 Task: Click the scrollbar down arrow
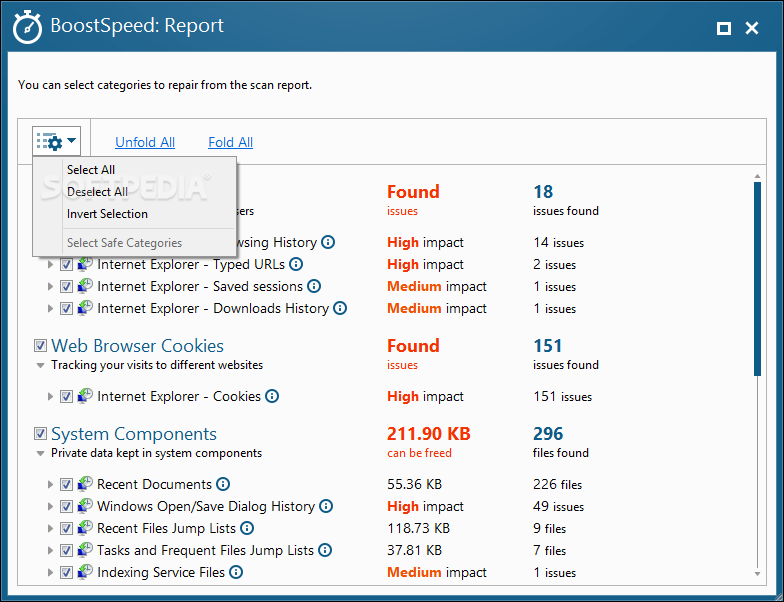(757, 574)
